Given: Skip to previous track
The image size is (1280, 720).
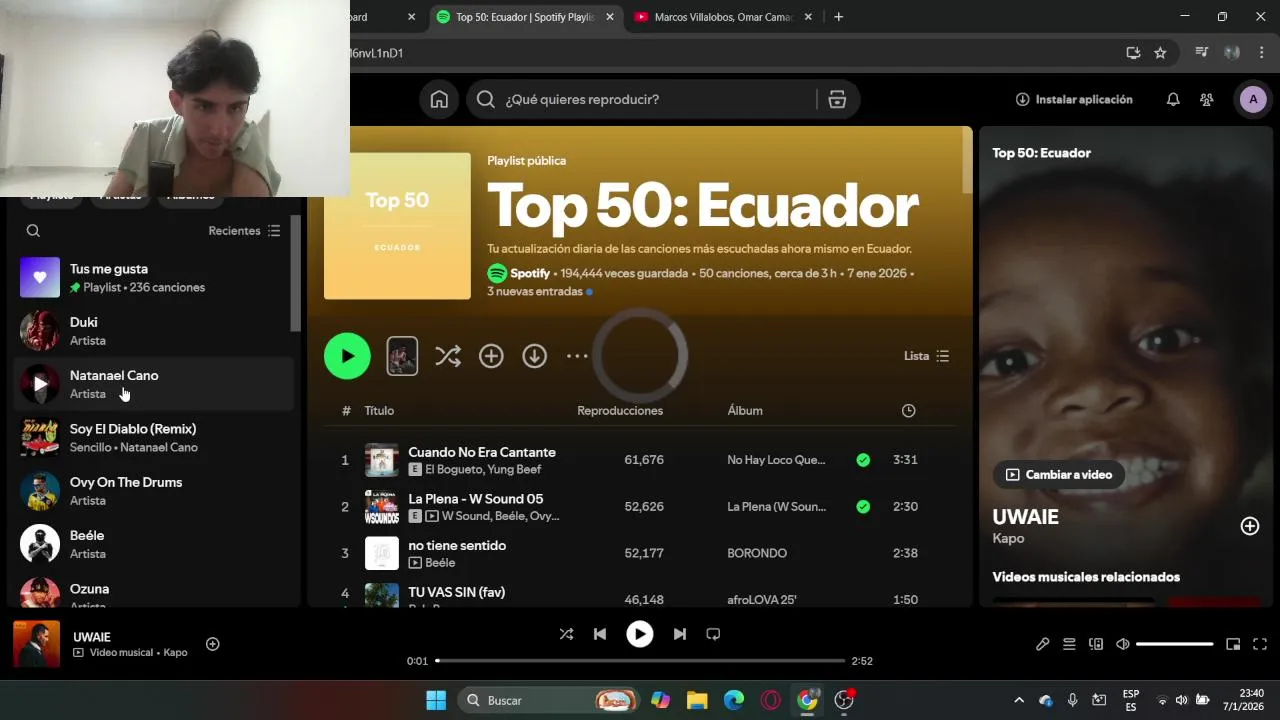Looking at the screenshot, I should point(600,634).
